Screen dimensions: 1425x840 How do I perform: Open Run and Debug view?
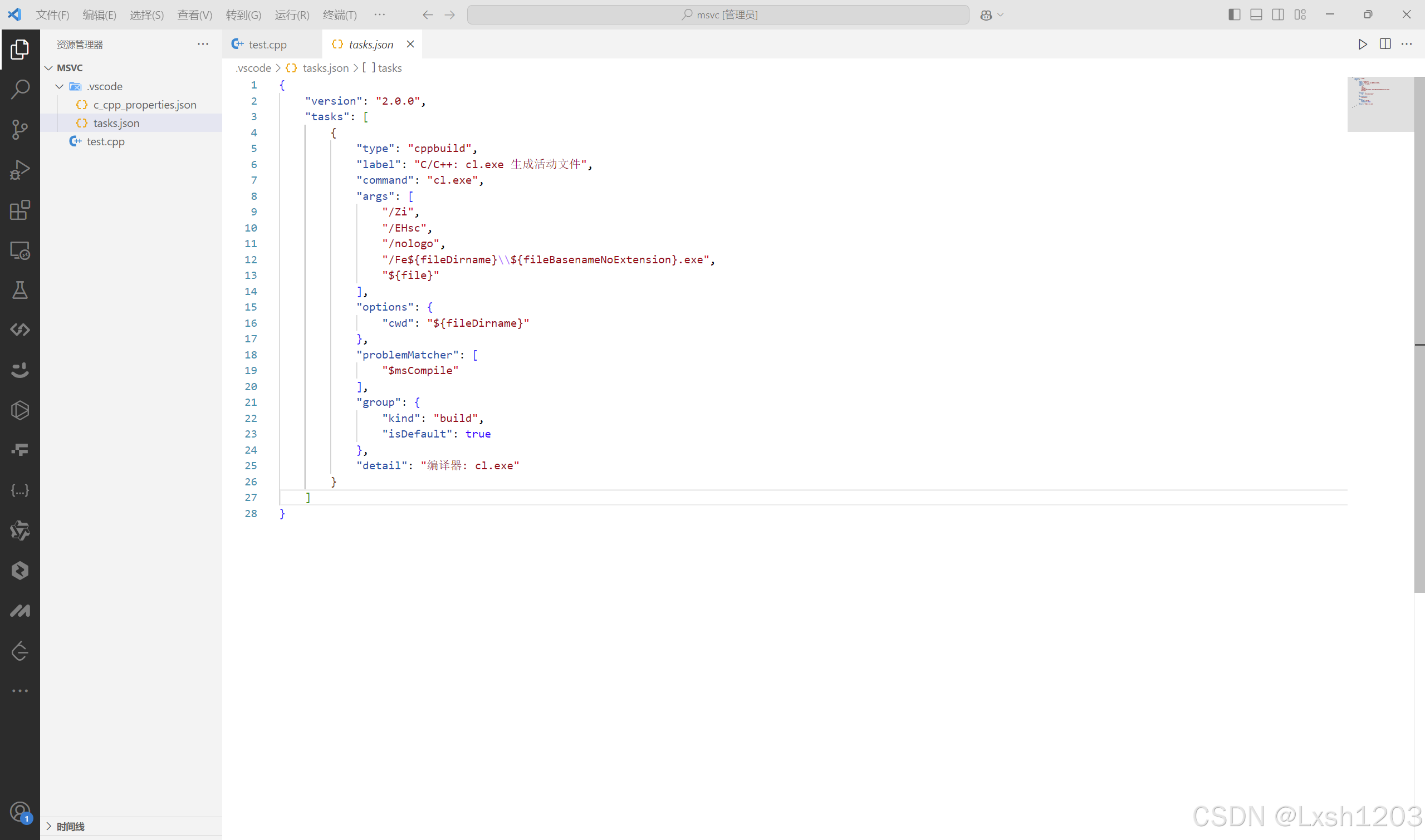pos(20,170)
